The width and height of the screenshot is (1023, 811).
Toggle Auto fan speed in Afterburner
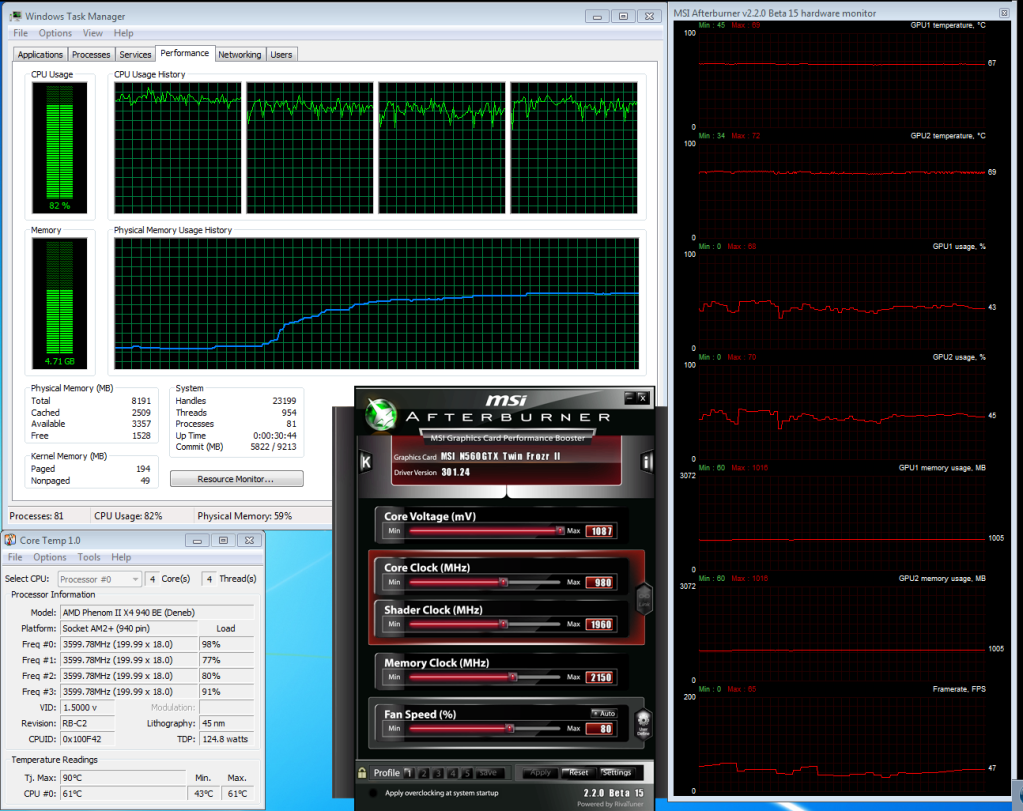(x=604, y=713)
